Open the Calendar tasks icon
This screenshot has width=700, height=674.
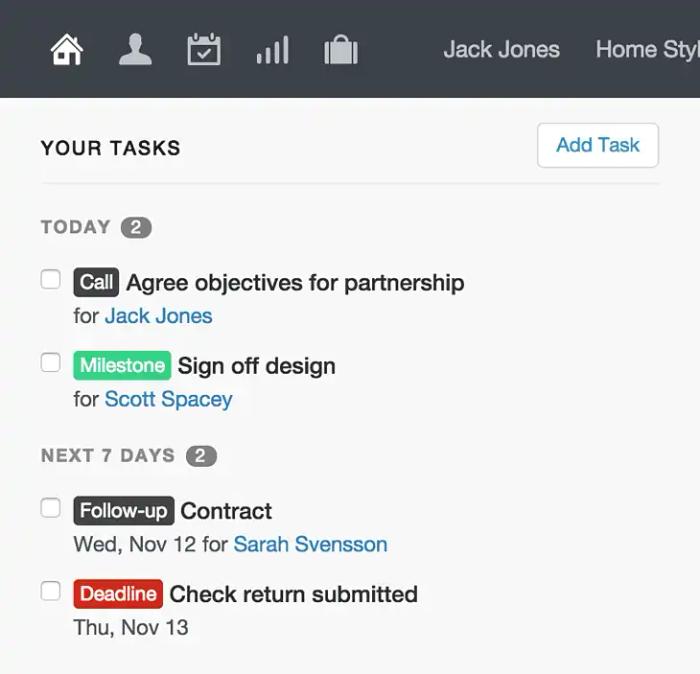pos(204,50)
